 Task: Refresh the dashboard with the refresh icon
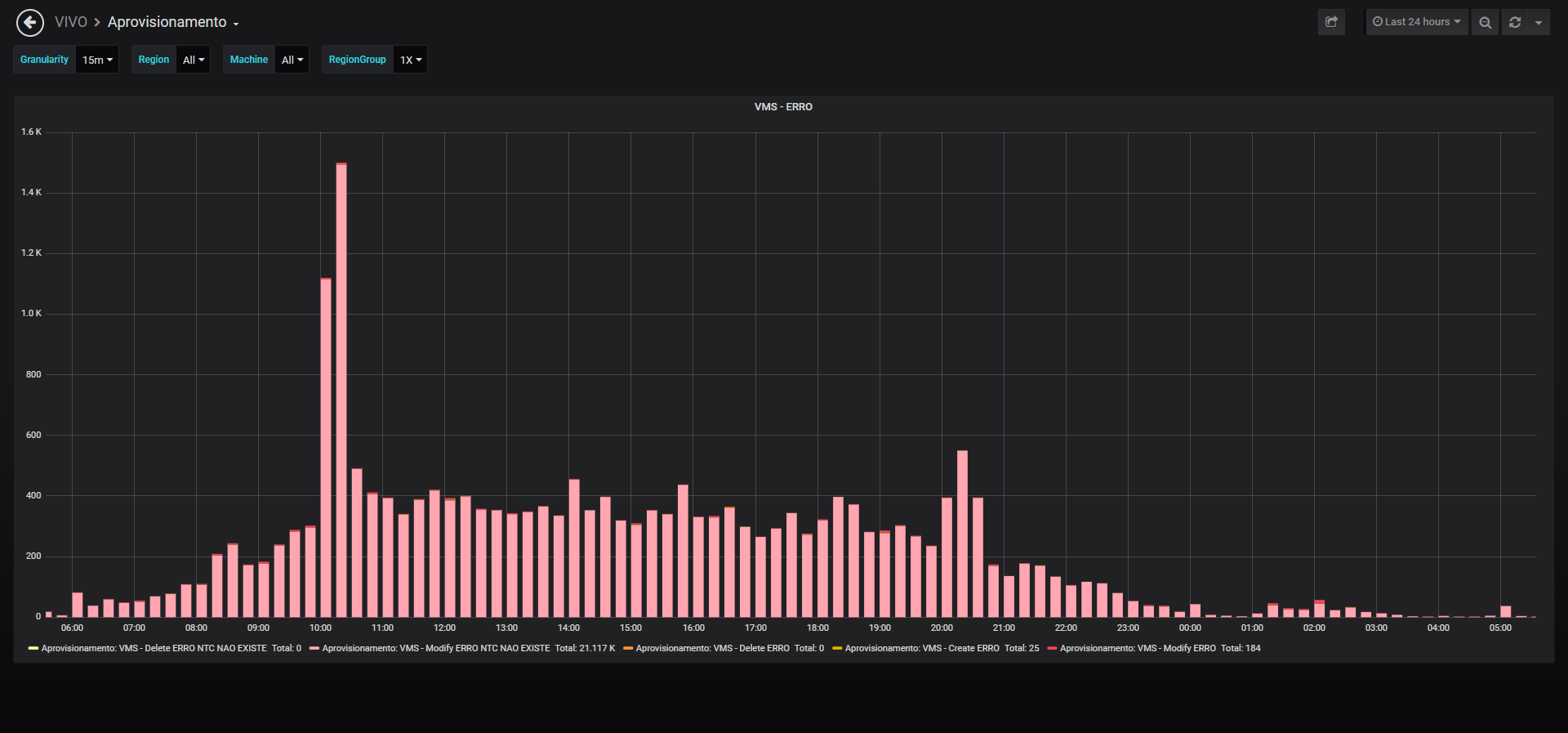tap(1515, 22)
